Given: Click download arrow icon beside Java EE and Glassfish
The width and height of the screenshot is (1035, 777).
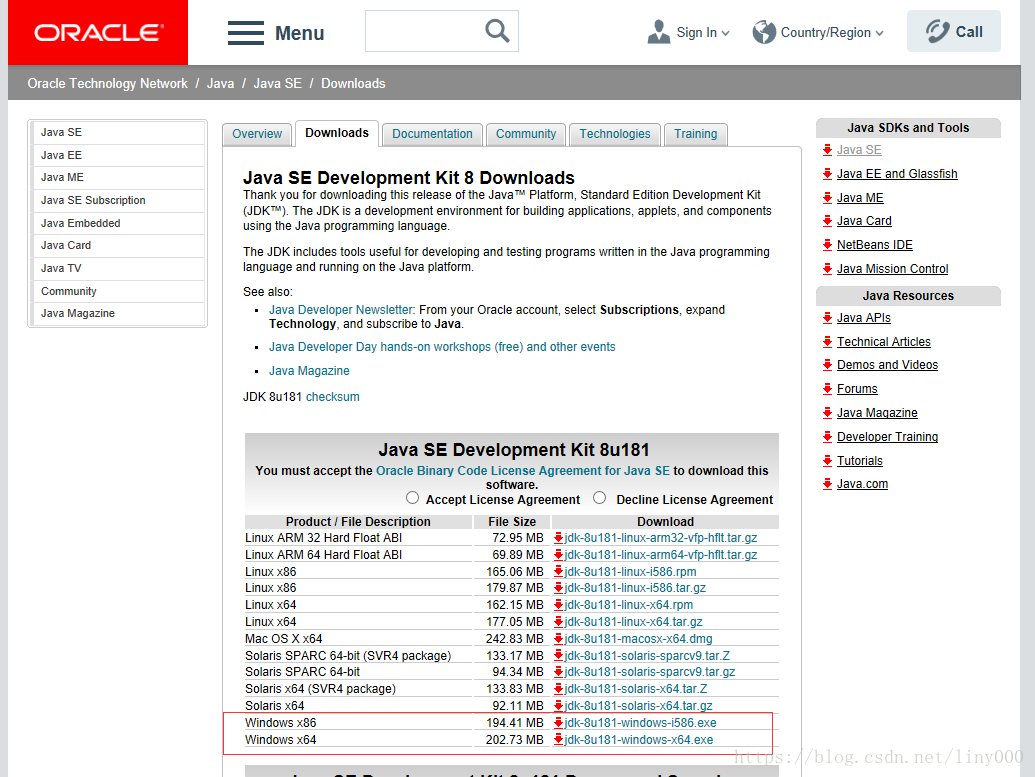Looking at the screenshot, I should [827, 174].
